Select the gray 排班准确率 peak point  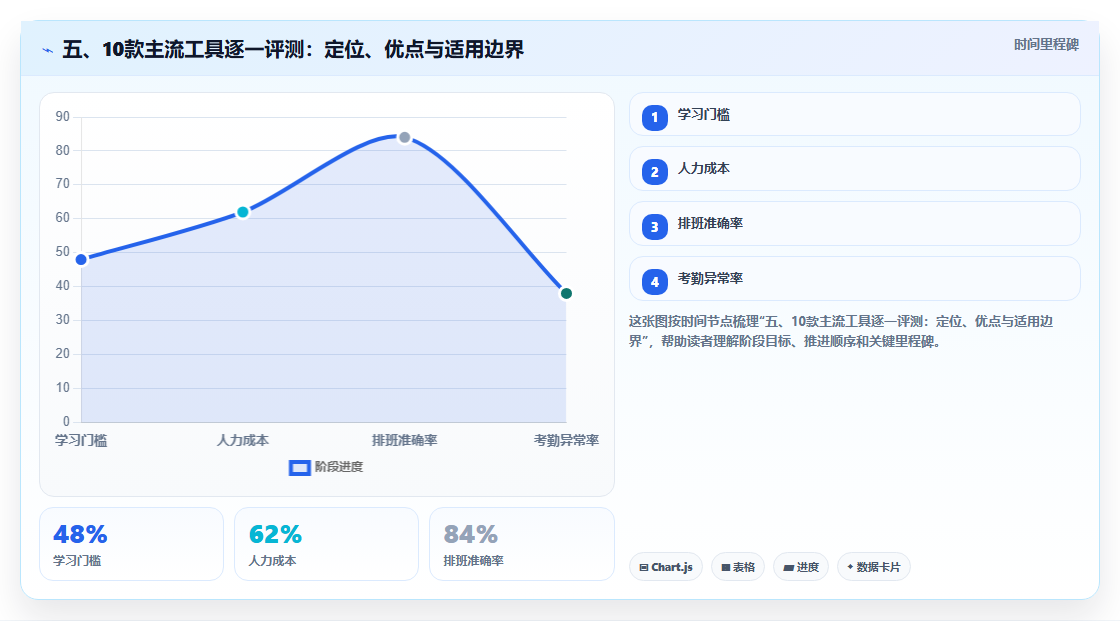click(x=404, y=137)
